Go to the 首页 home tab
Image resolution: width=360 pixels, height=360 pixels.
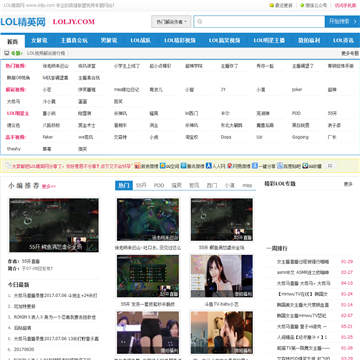[13, 41]
